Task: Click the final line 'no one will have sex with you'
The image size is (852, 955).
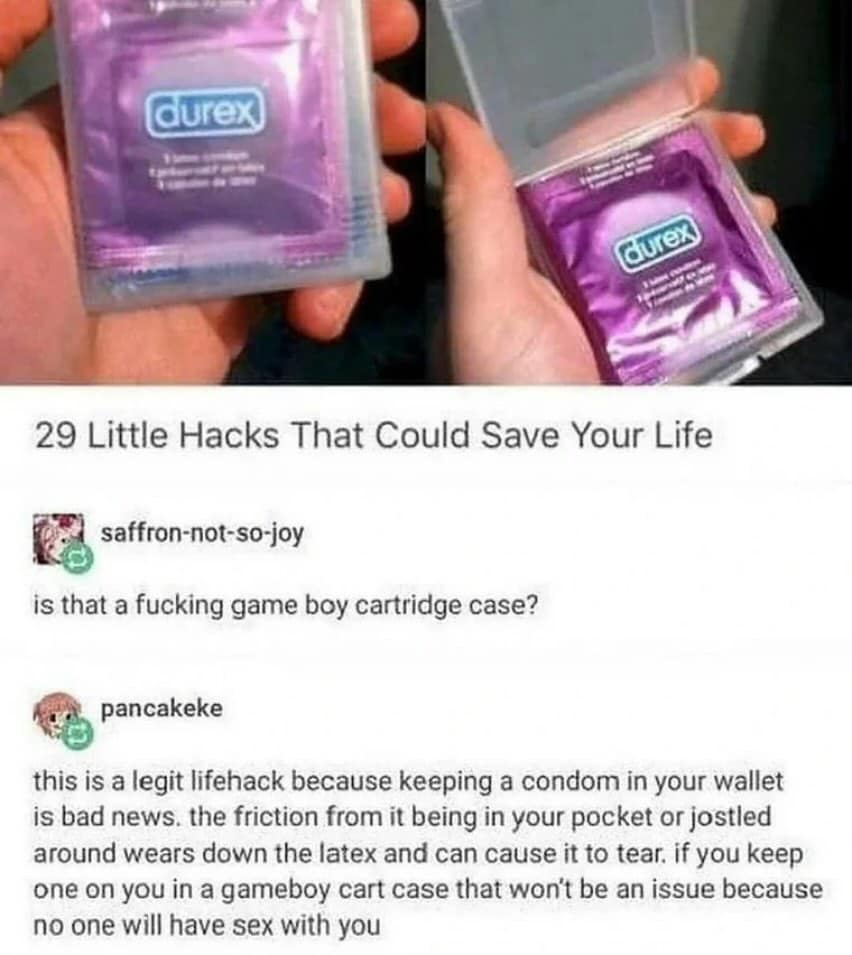Action: [206, 926]
